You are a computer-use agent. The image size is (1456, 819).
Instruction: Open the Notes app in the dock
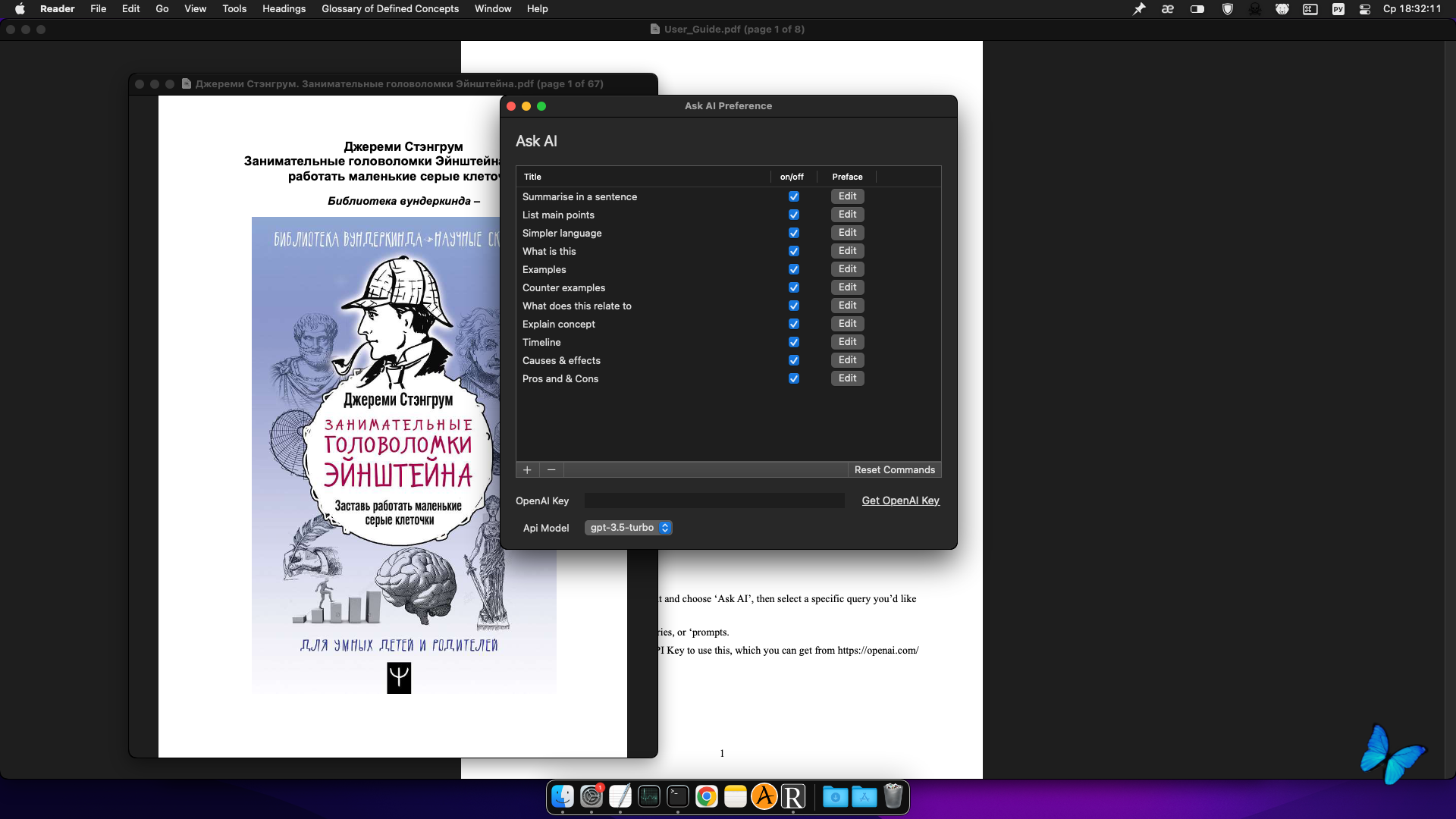[736, 796]
